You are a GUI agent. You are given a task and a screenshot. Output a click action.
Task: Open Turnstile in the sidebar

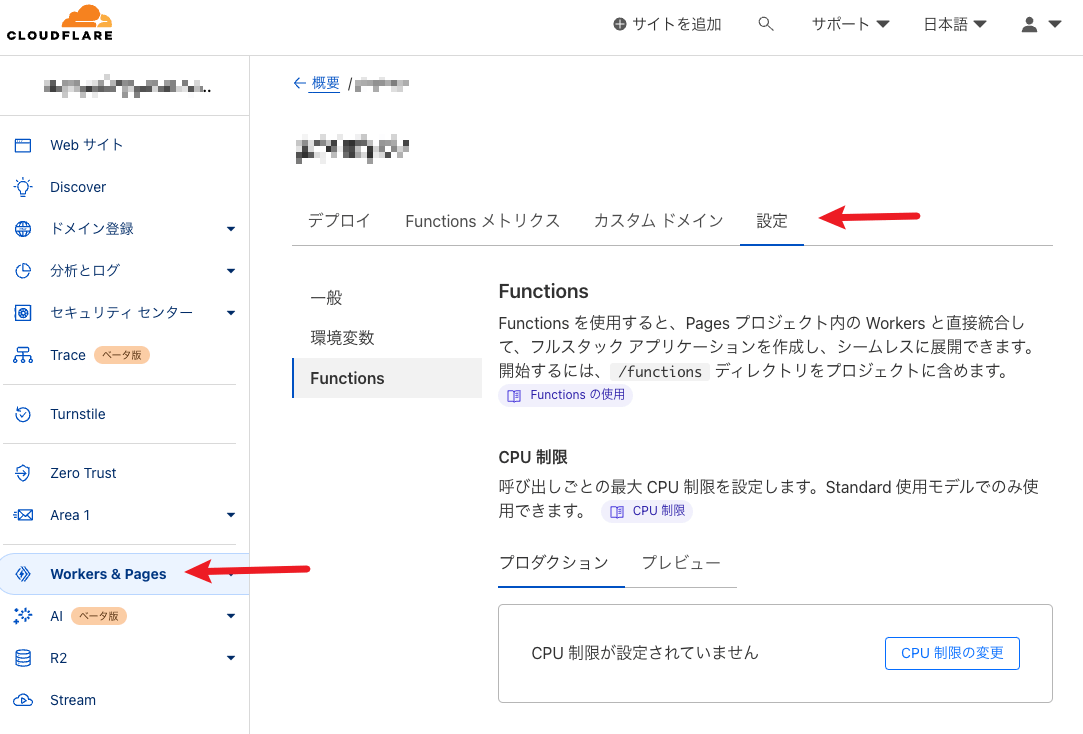pyautogui.click(x=77, y=414)
